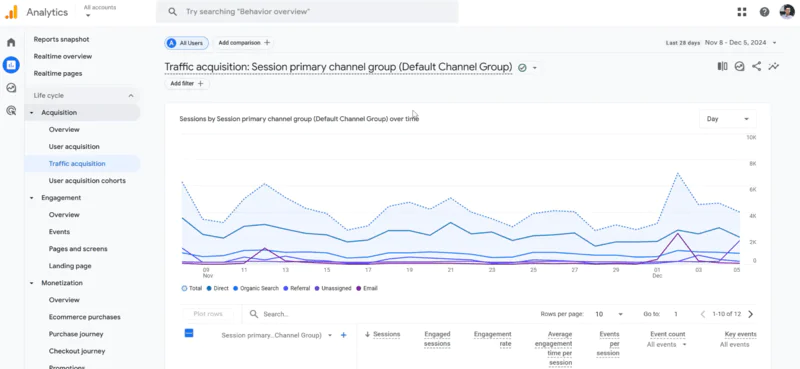Open the user account avatar

(787, 12)
